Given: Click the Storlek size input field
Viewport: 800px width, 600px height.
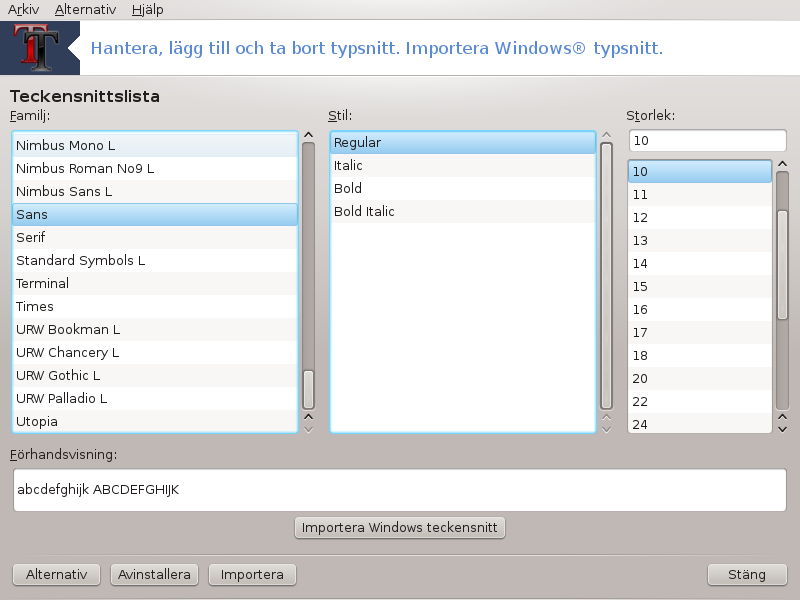Looking at the screenshot, I should pos(708,140).
